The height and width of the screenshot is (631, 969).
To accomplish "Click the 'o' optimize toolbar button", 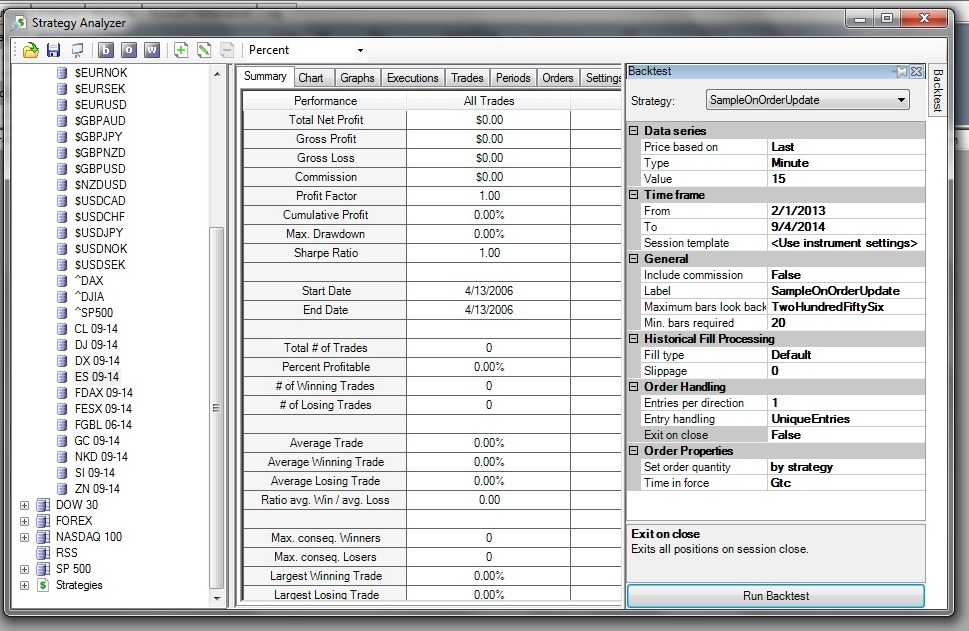I will (x=129, y=50).
